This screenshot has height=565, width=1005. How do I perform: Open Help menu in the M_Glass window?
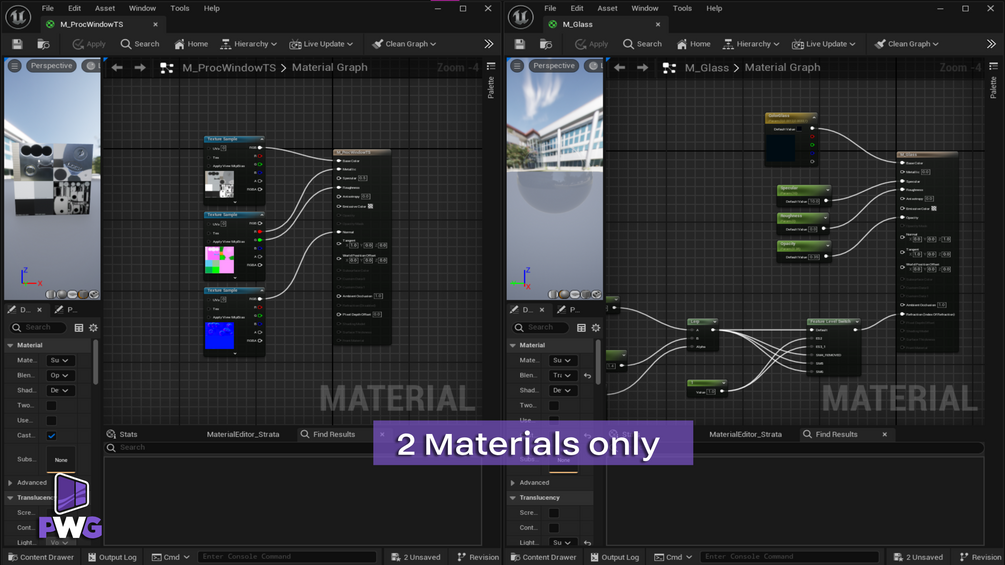coord(714,8)
